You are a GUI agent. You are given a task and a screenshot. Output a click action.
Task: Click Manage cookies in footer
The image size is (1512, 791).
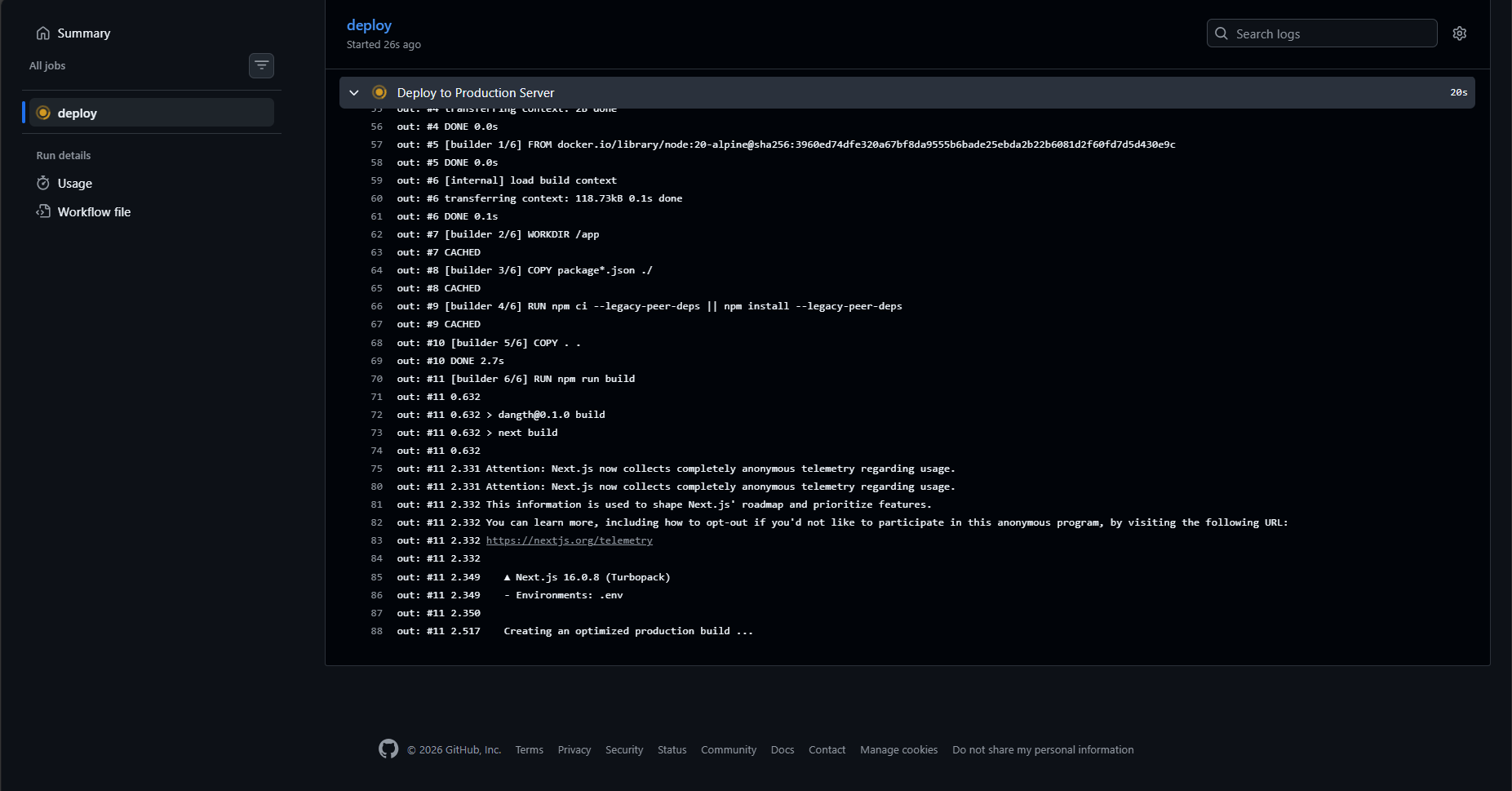pyautogui.click(x=898, y=749)
